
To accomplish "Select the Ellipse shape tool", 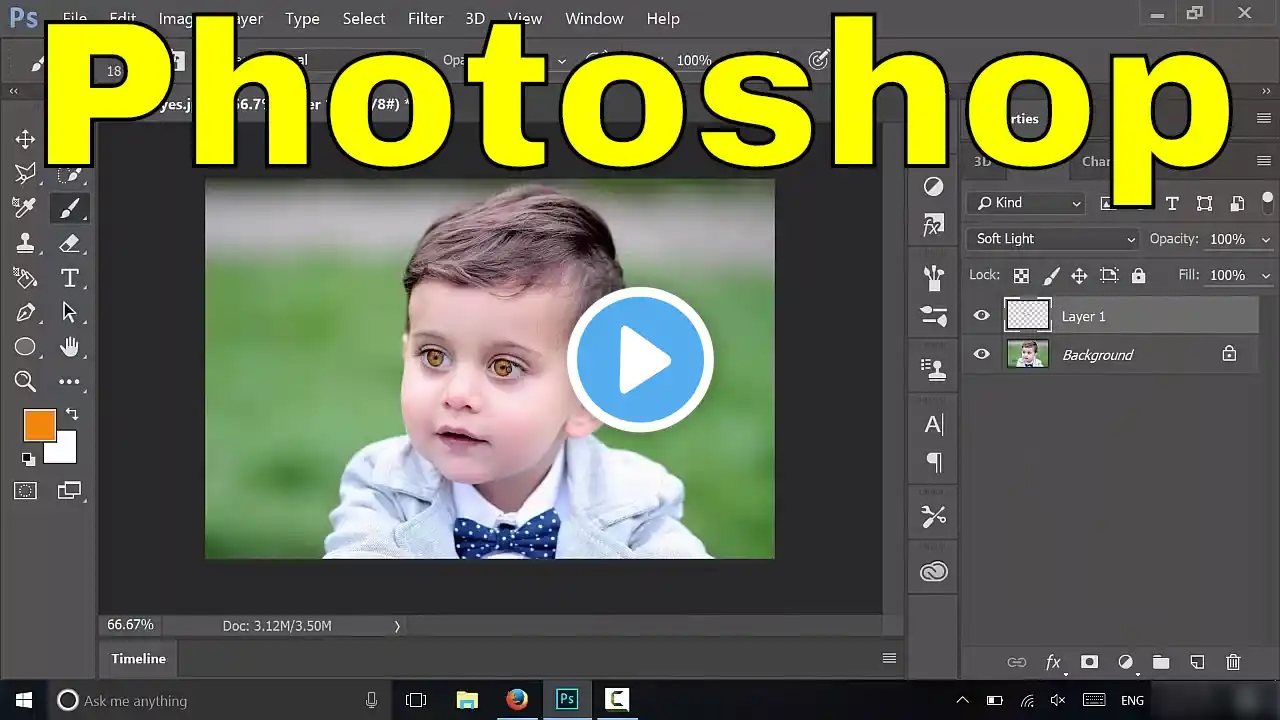I will coord(25,347).
